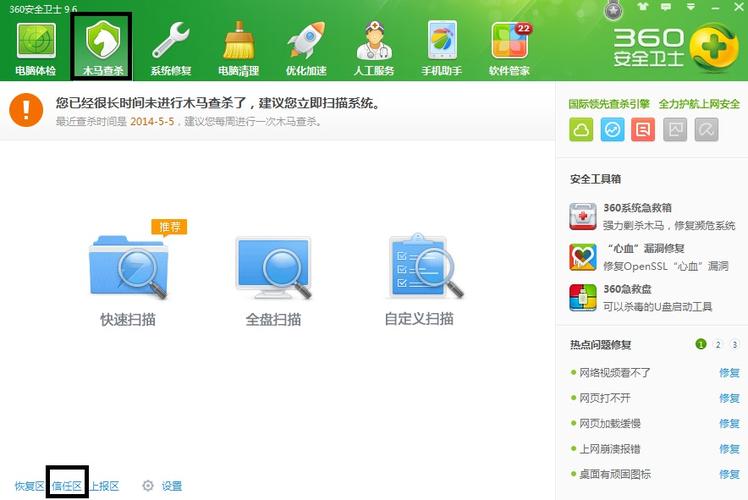Click 网络视频看不了 item text
Viewport: 748px width, 500px height.
click(x=614, y=373)
